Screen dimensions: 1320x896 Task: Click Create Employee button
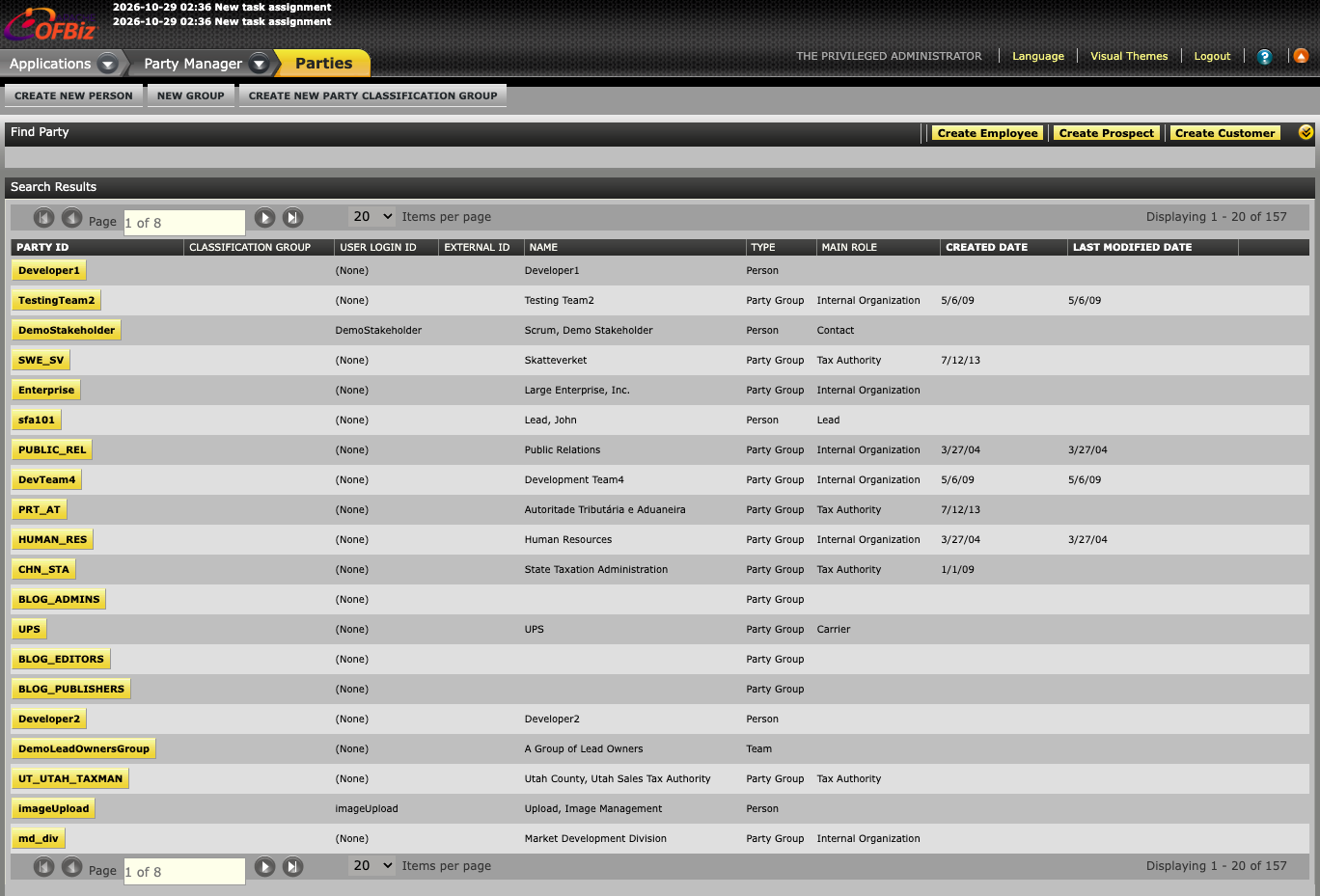click(987, 133)
